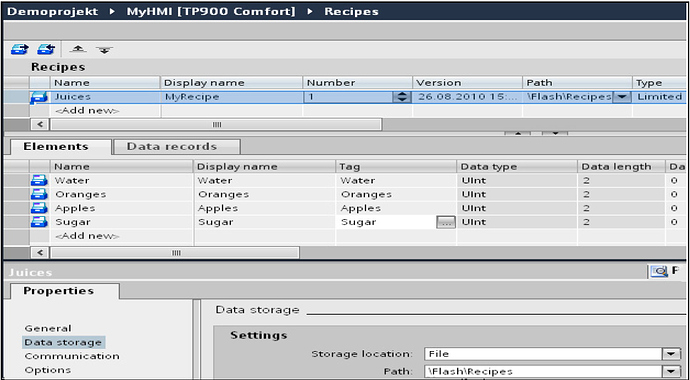The image size is (690, 380).
Task: Click the Data type column header
Action: click(x=517, y=167)
